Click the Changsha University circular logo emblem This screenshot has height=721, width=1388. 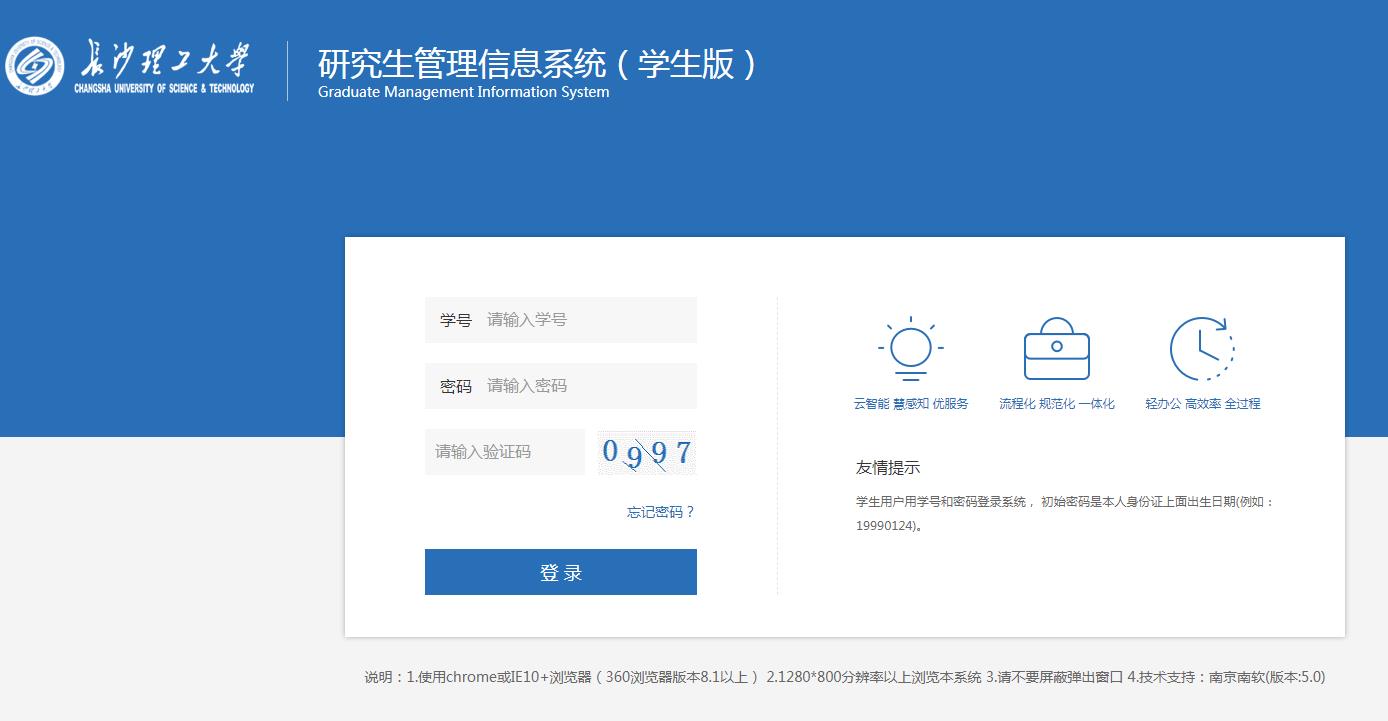click(36, 66)
